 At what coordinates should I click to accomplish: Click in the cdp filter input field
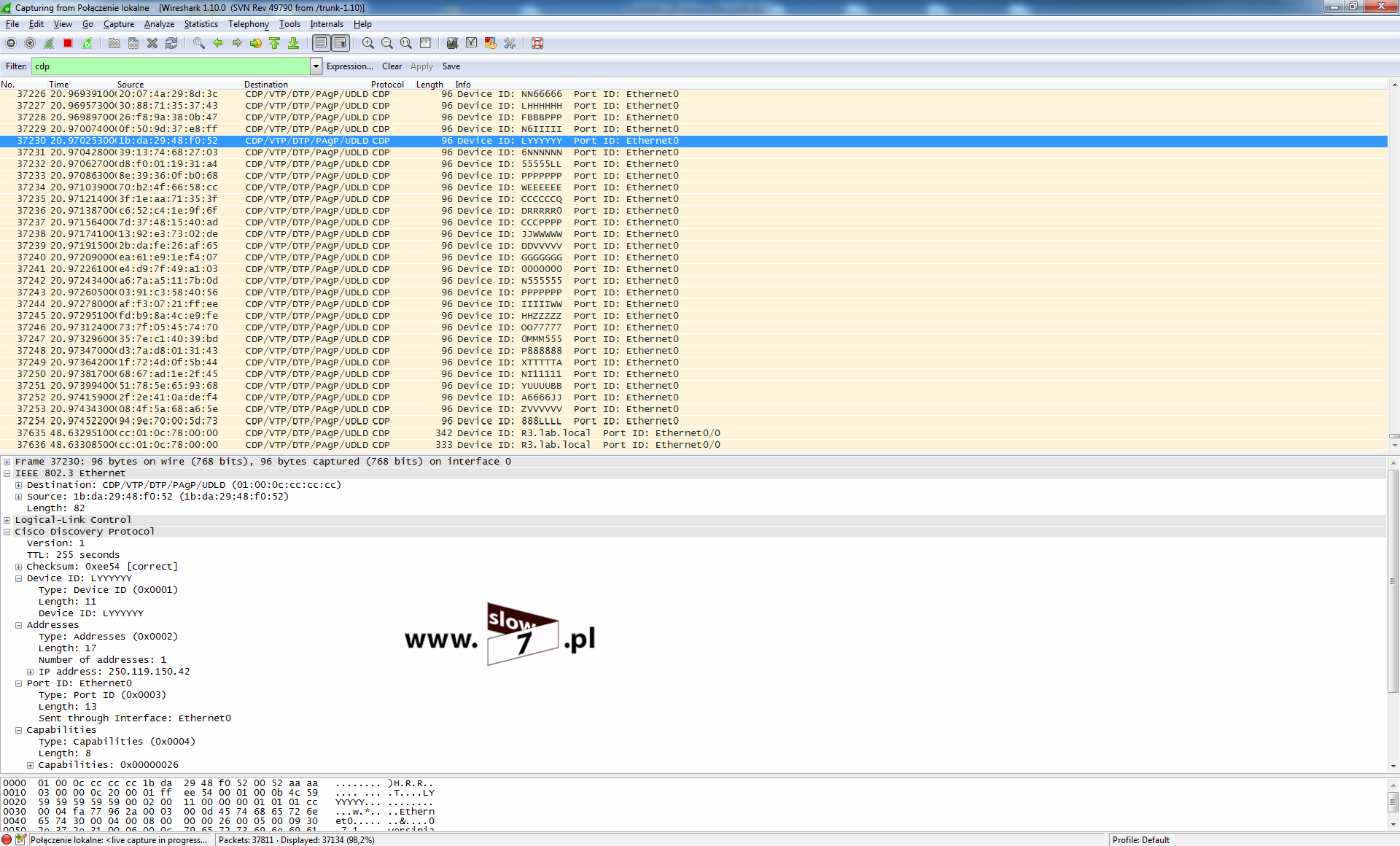(171, 66)
